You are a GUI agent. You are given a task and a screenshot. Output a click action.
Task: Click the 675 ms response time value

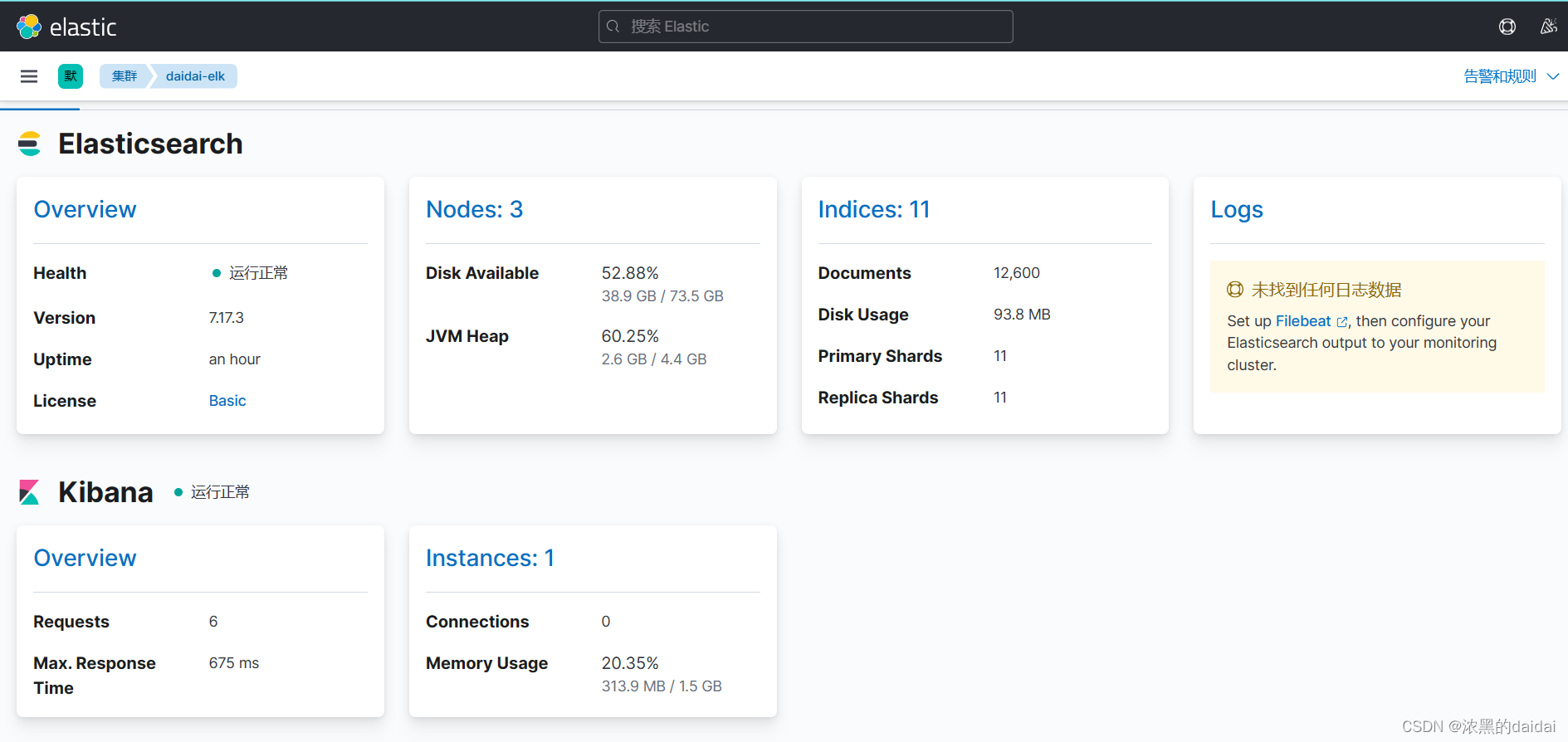pyautogui.click(x=234, y=663)
